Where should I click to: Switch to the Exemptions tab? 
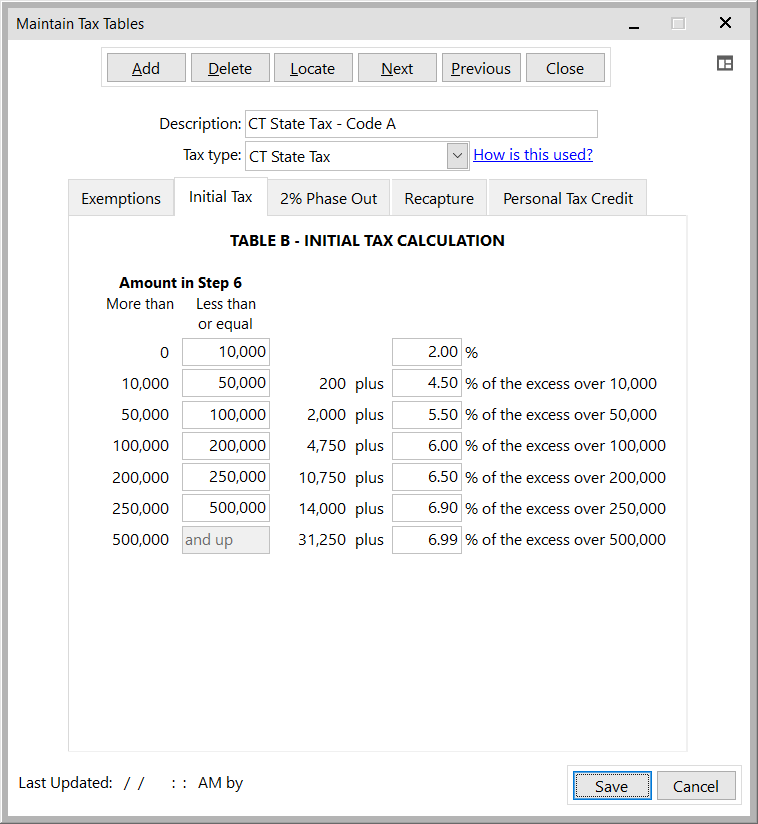121,198
